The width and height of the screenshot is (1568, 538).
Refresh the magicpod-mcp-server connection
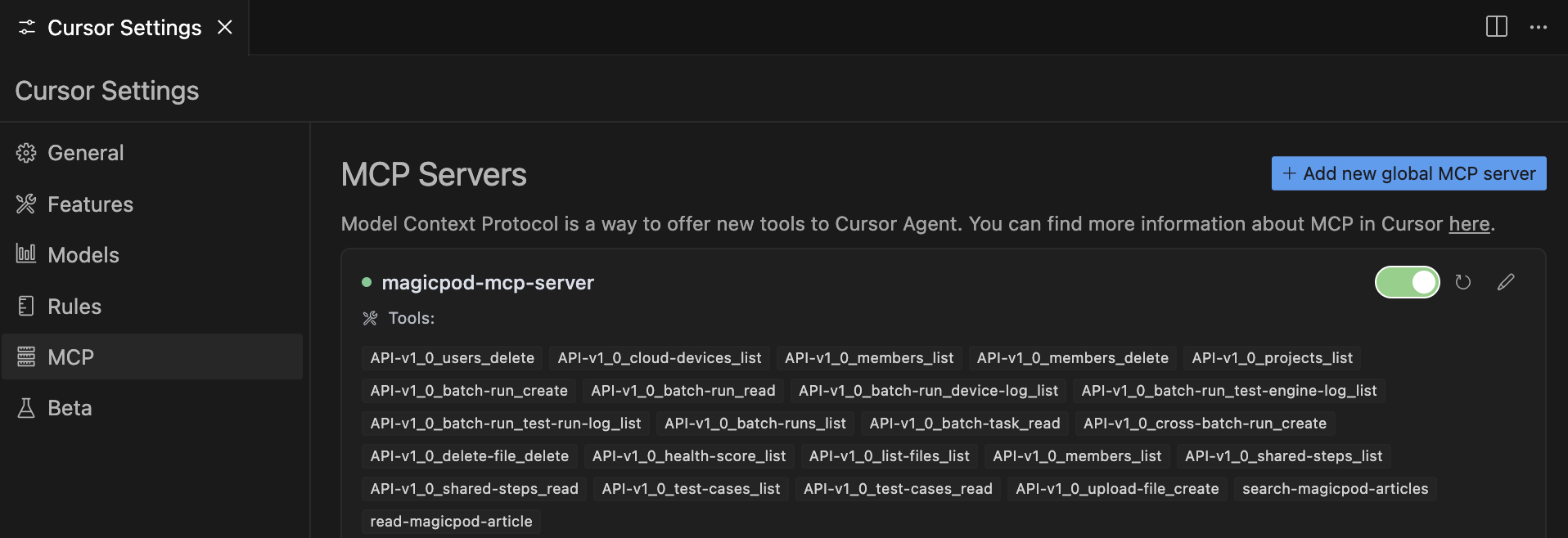(1463, 282)
